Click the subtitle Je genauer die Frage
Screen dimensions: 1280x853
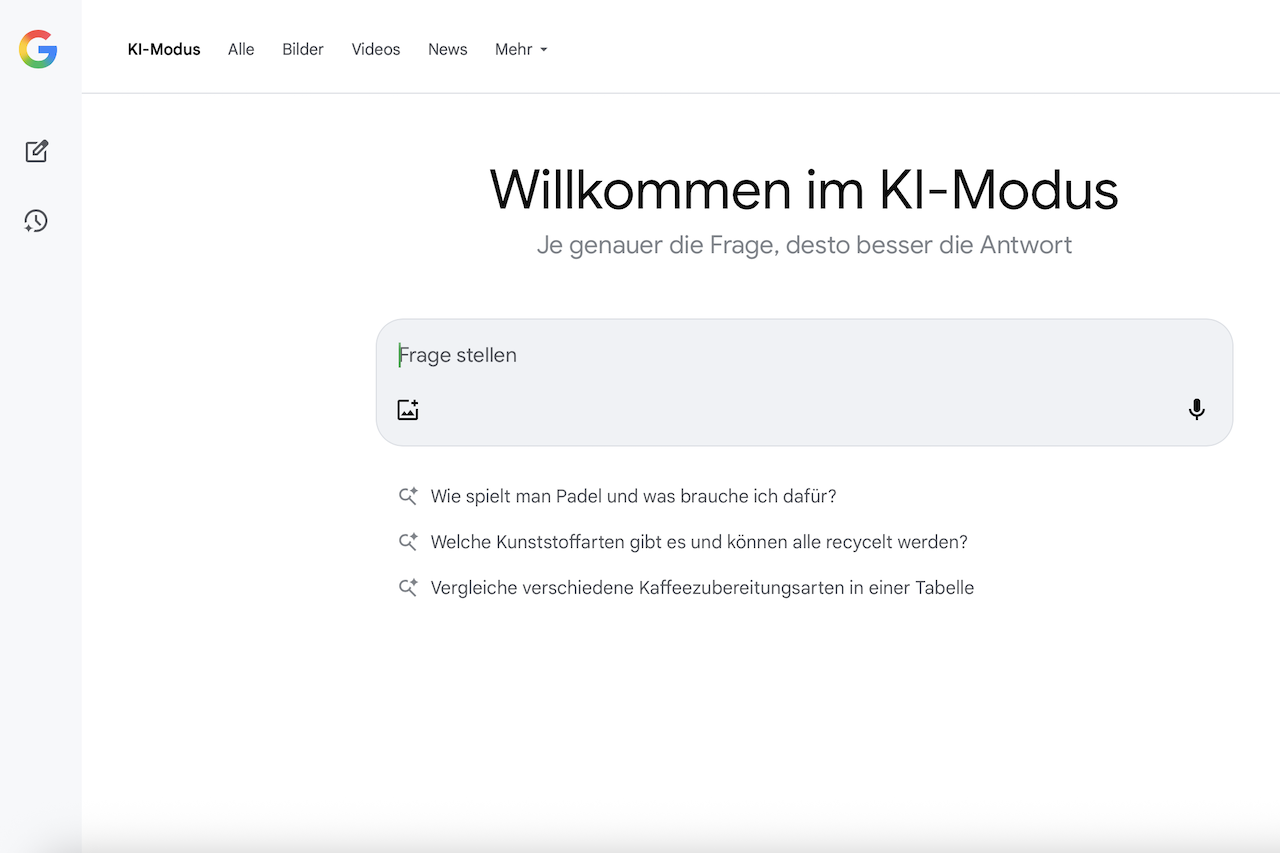tap(804, 245)
